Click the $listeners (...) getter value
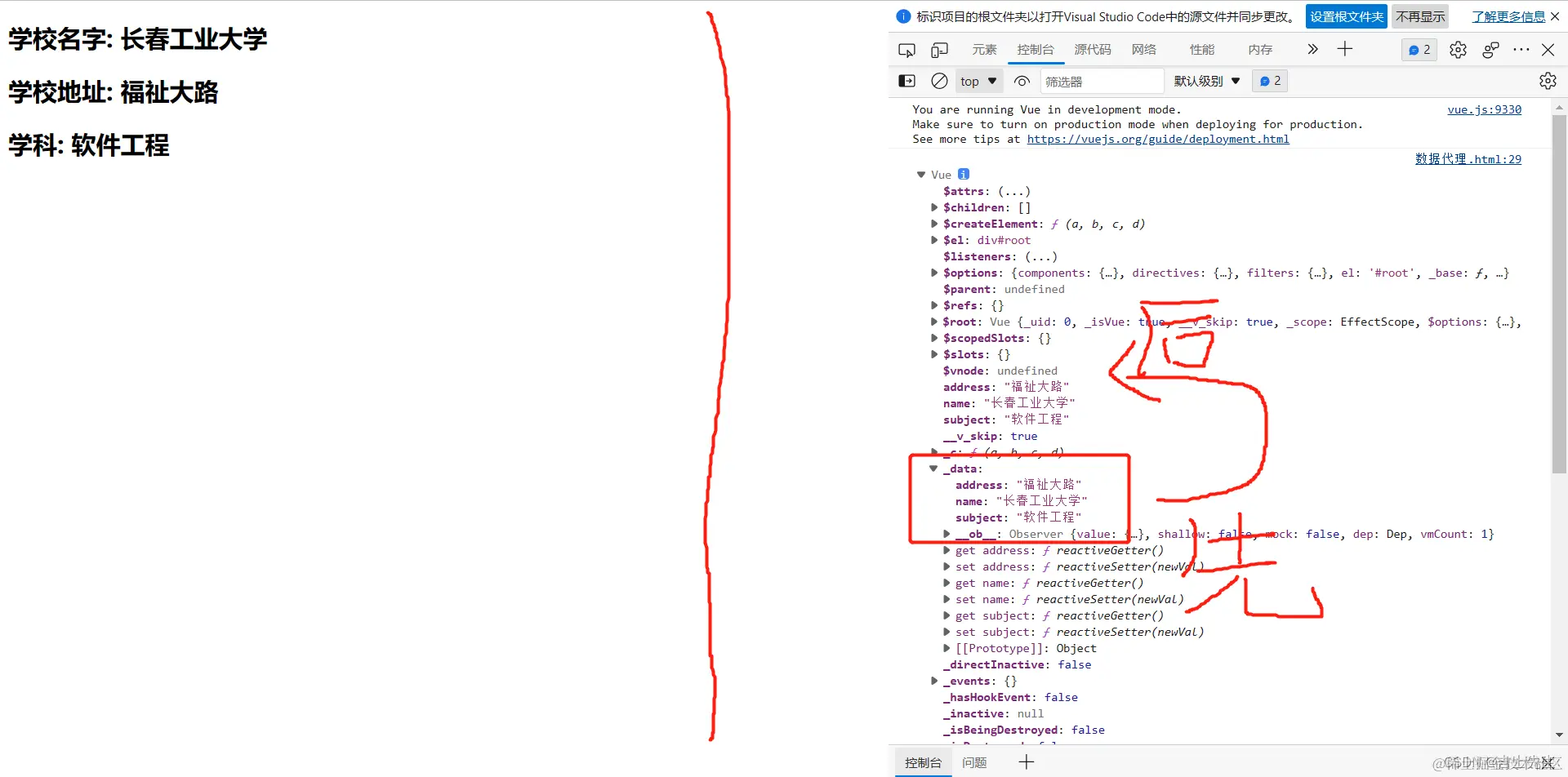This screenshot has height=777, width=1568. 1040,256
